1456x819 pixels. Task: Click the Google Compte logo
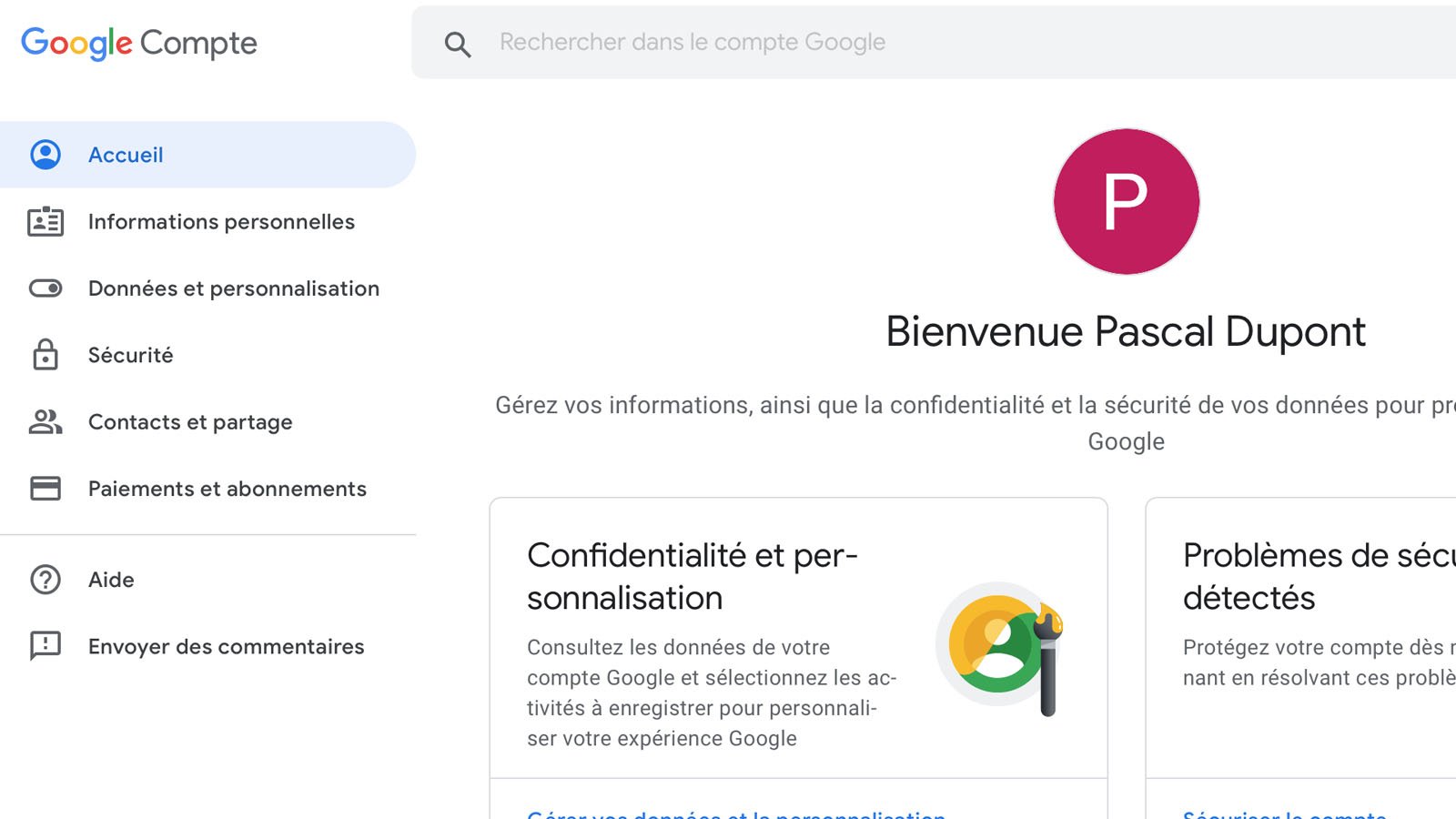138,43
